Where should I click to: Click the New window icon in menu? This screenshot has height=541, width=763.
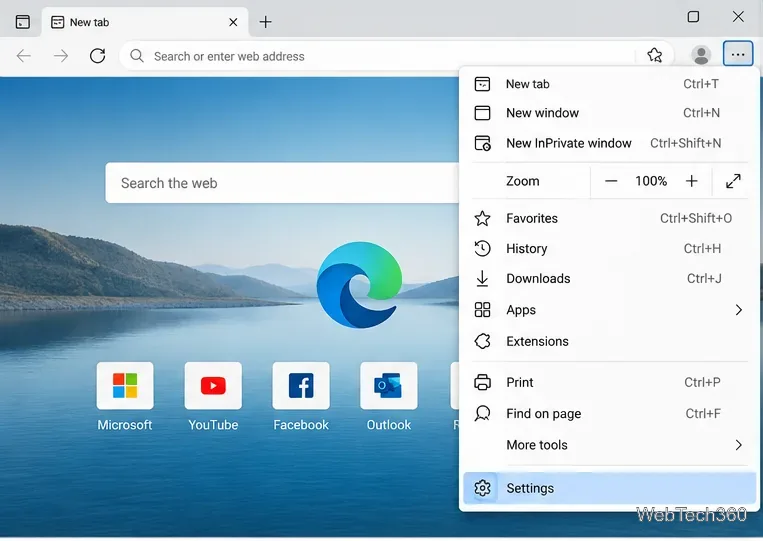coord(482,113)
